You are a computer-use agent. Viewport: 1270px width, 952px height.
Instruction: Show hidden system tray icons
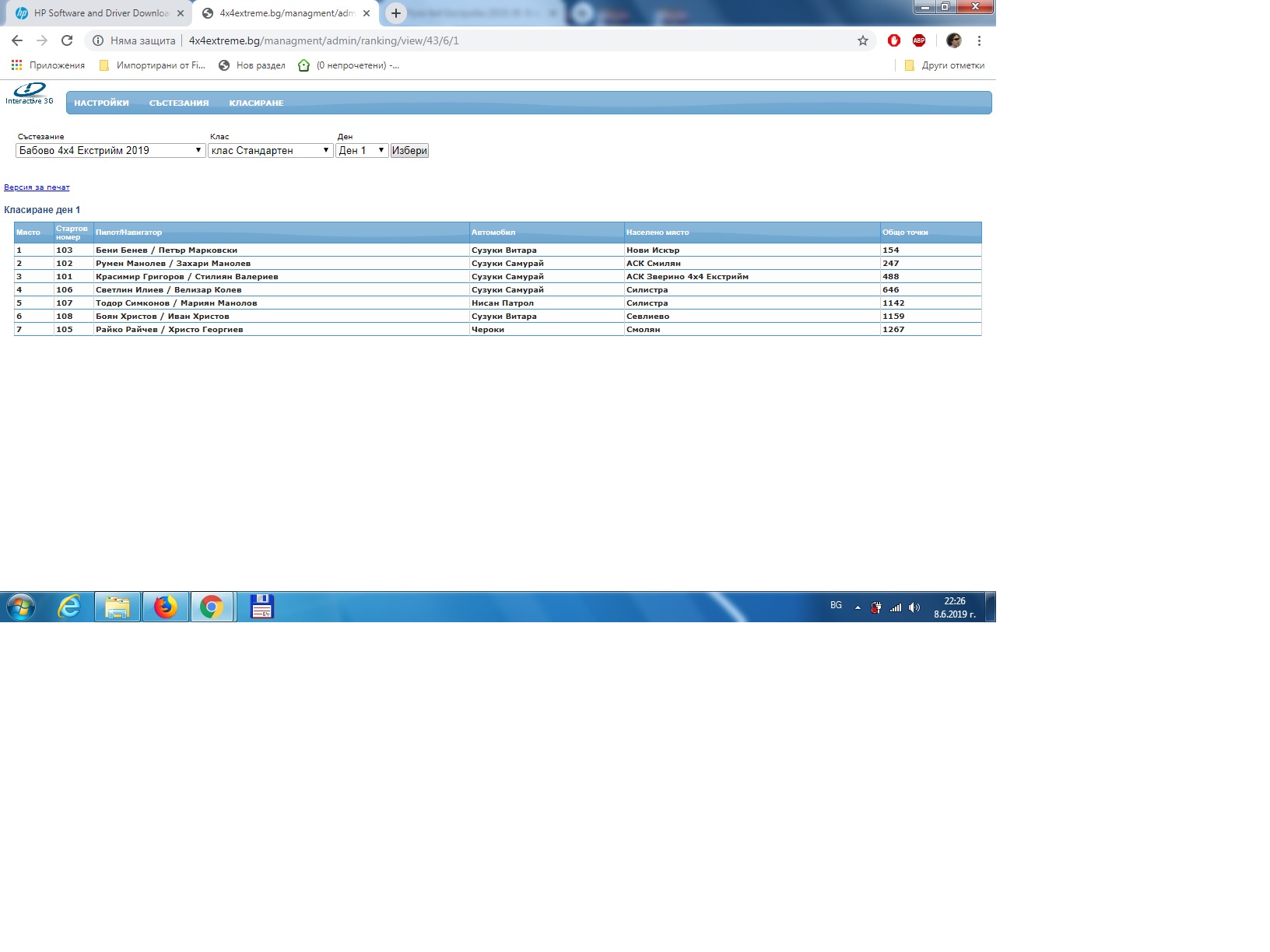click(858, 607)
